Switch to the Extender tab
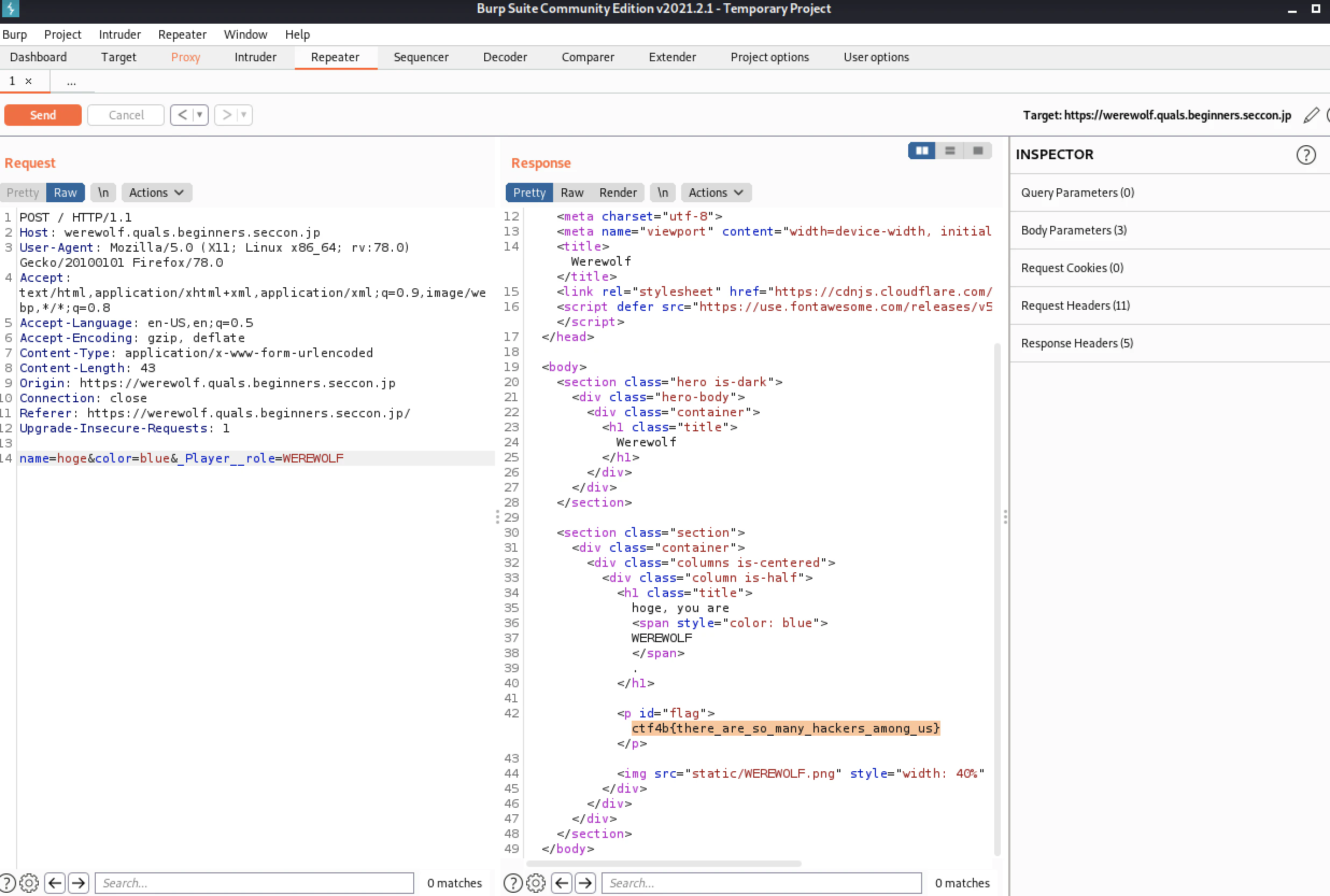This screenshot has width=1330, height=896. coord(672,57)
